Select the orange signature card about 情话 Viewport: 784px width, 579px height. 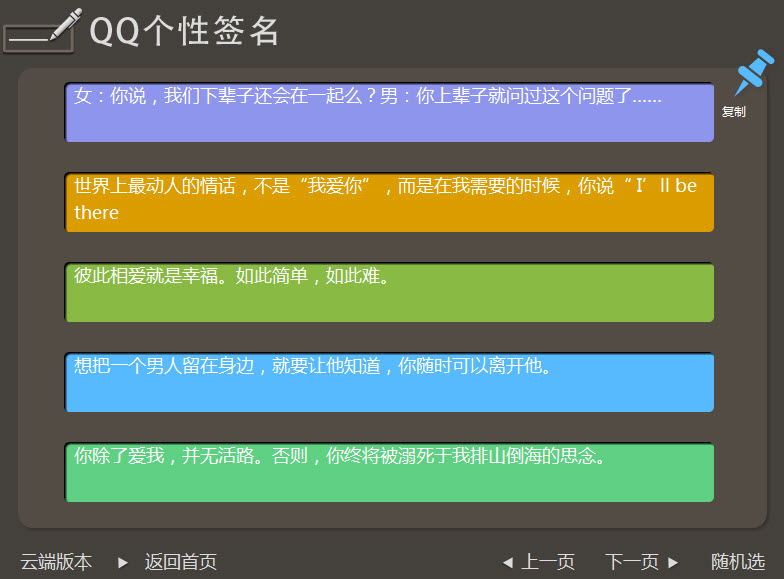coord(389,202)
